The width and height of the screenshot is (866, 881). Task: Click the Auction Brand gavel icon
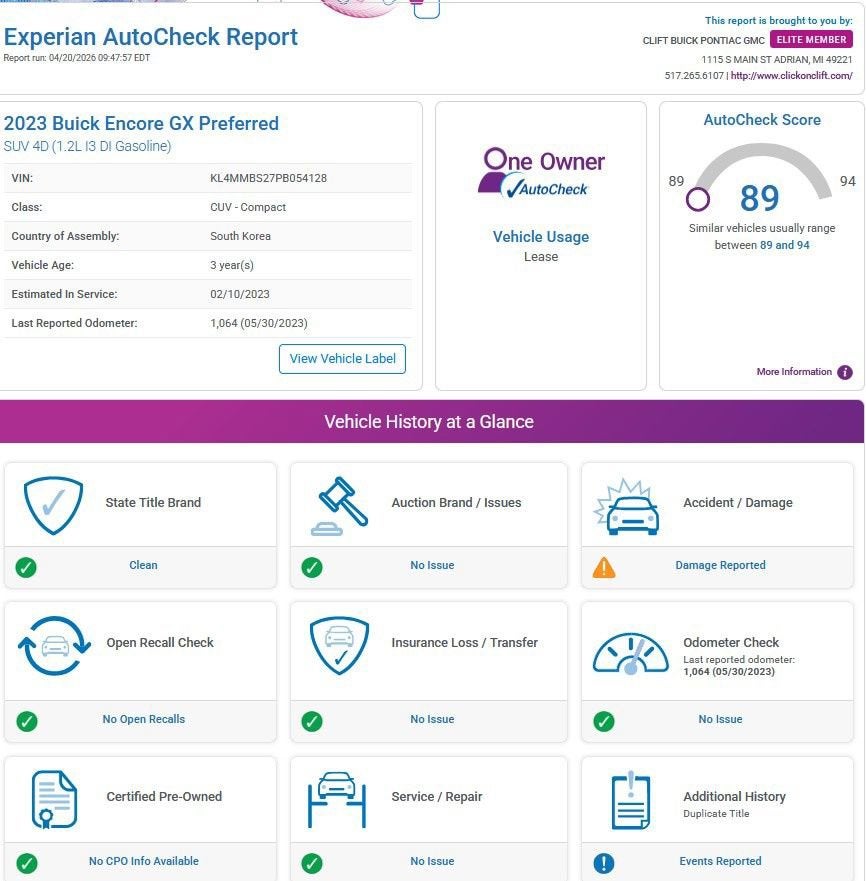tap(338, 505)
